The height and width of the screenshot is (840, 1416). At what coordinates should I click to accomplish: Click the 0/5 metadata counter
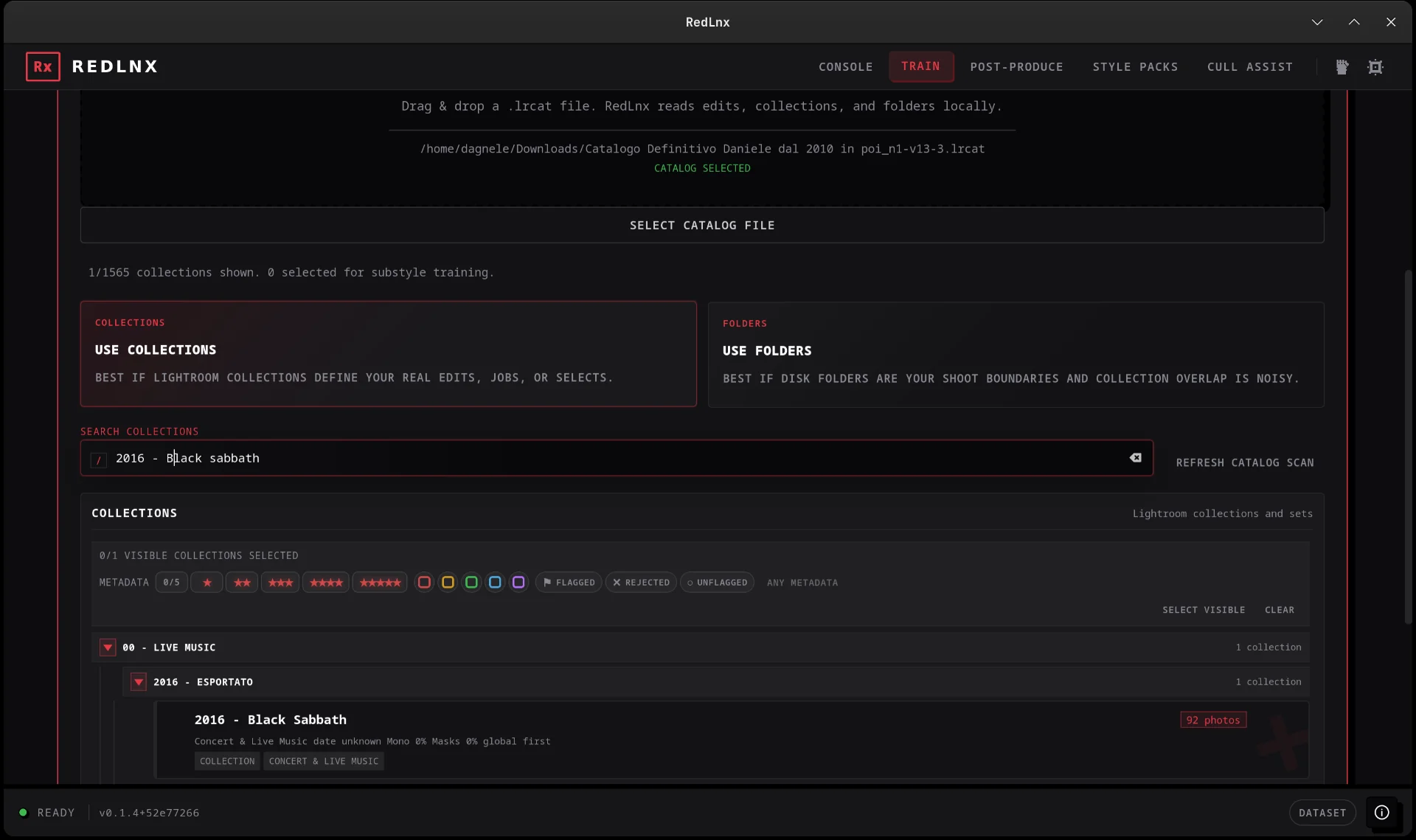point(172,583)
